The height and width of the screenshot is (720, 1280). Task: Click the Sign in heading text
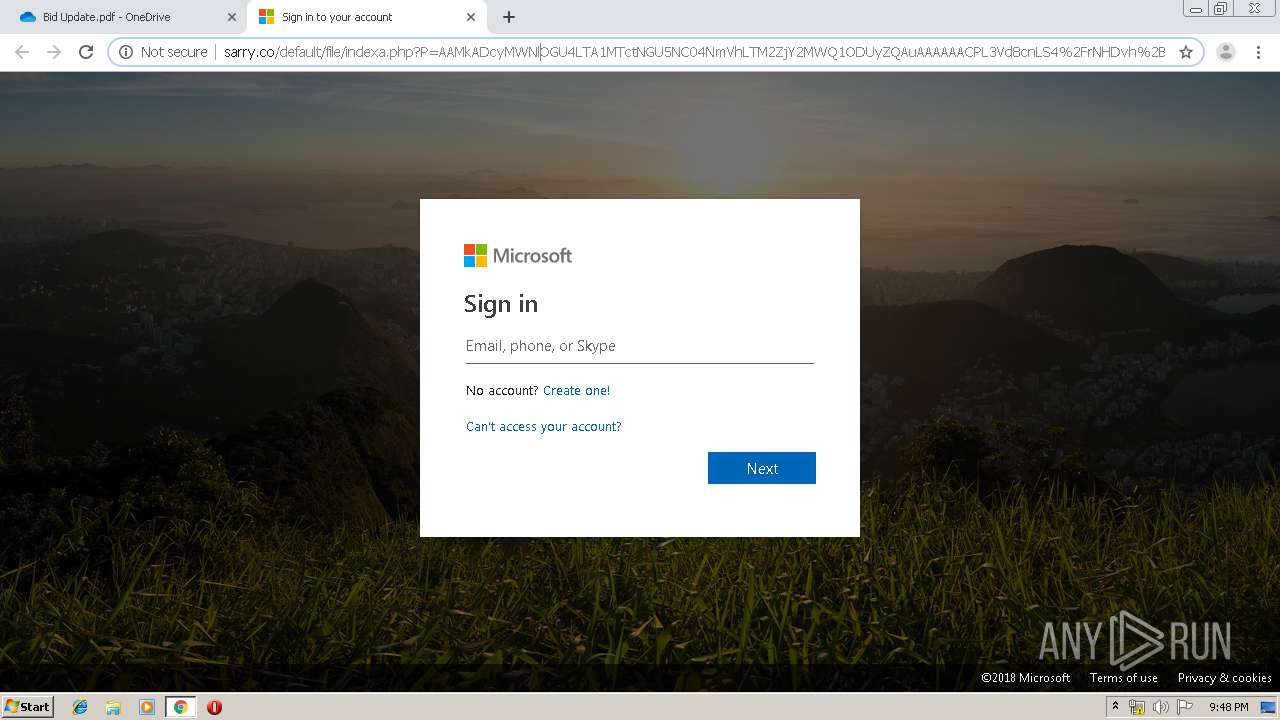click(501, 304)
